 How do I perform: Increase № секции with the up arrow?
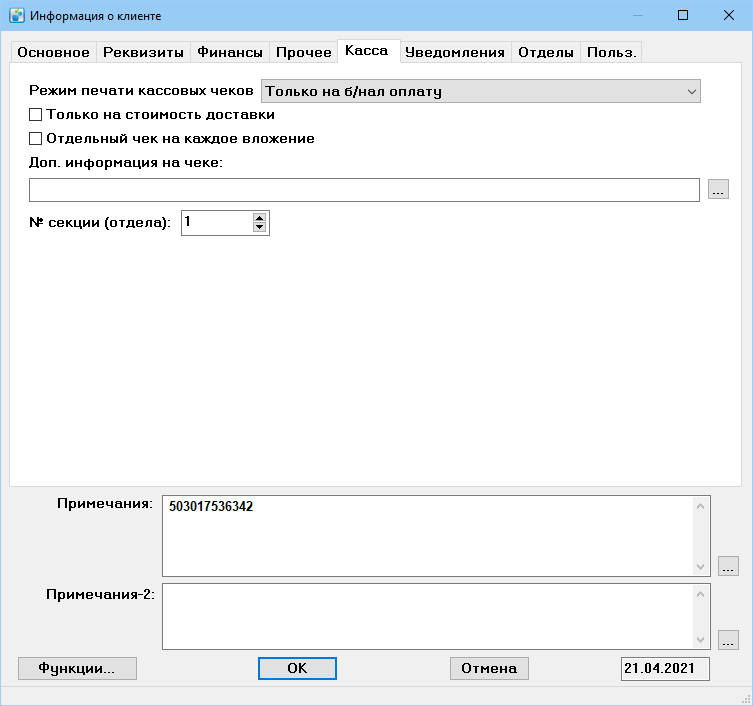[x=259, y=218]
